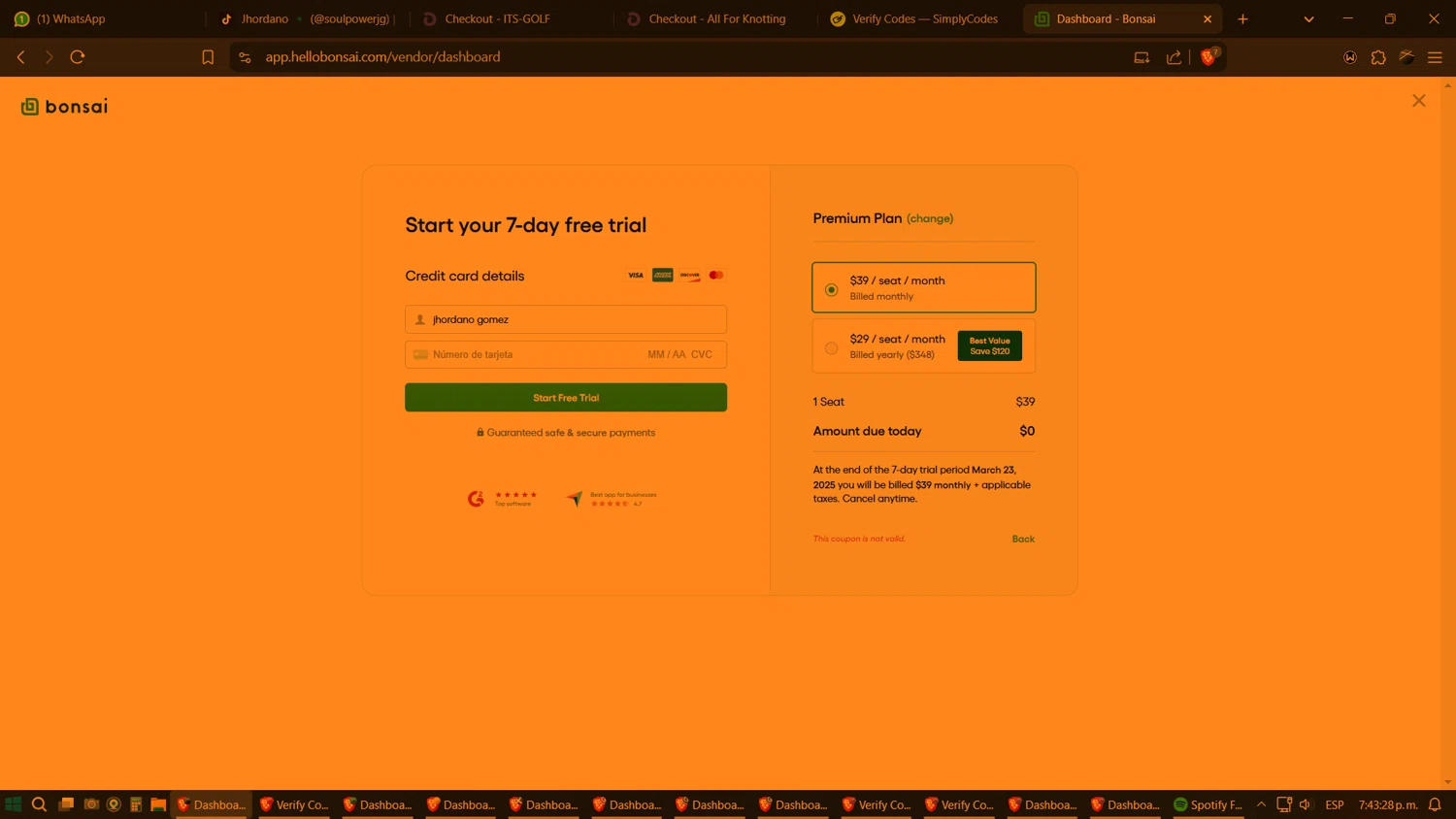Click the bonsai logo
Image resolution: width=1456 pixels, height=819 pixels.
[64, 106]
